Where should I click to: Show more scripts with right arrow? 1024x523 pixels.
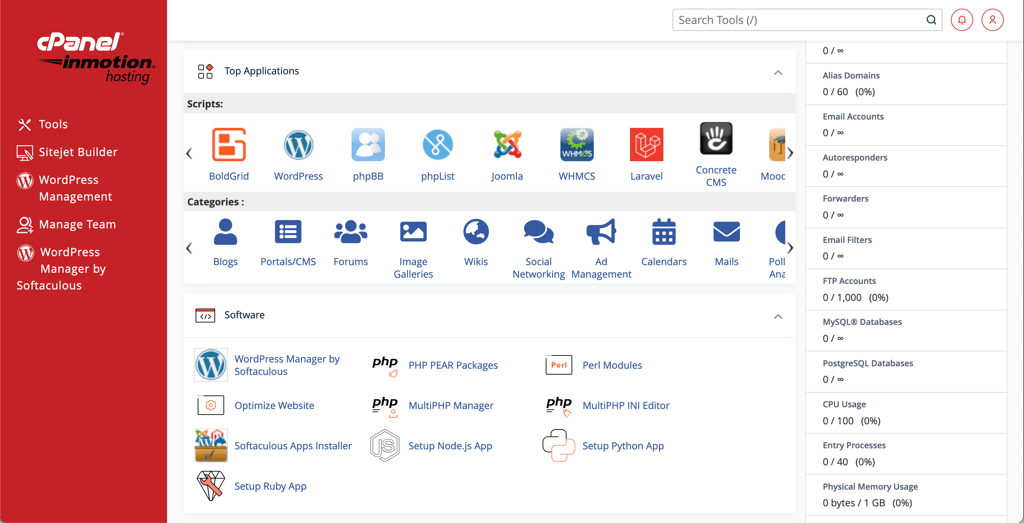coord(790,153)
